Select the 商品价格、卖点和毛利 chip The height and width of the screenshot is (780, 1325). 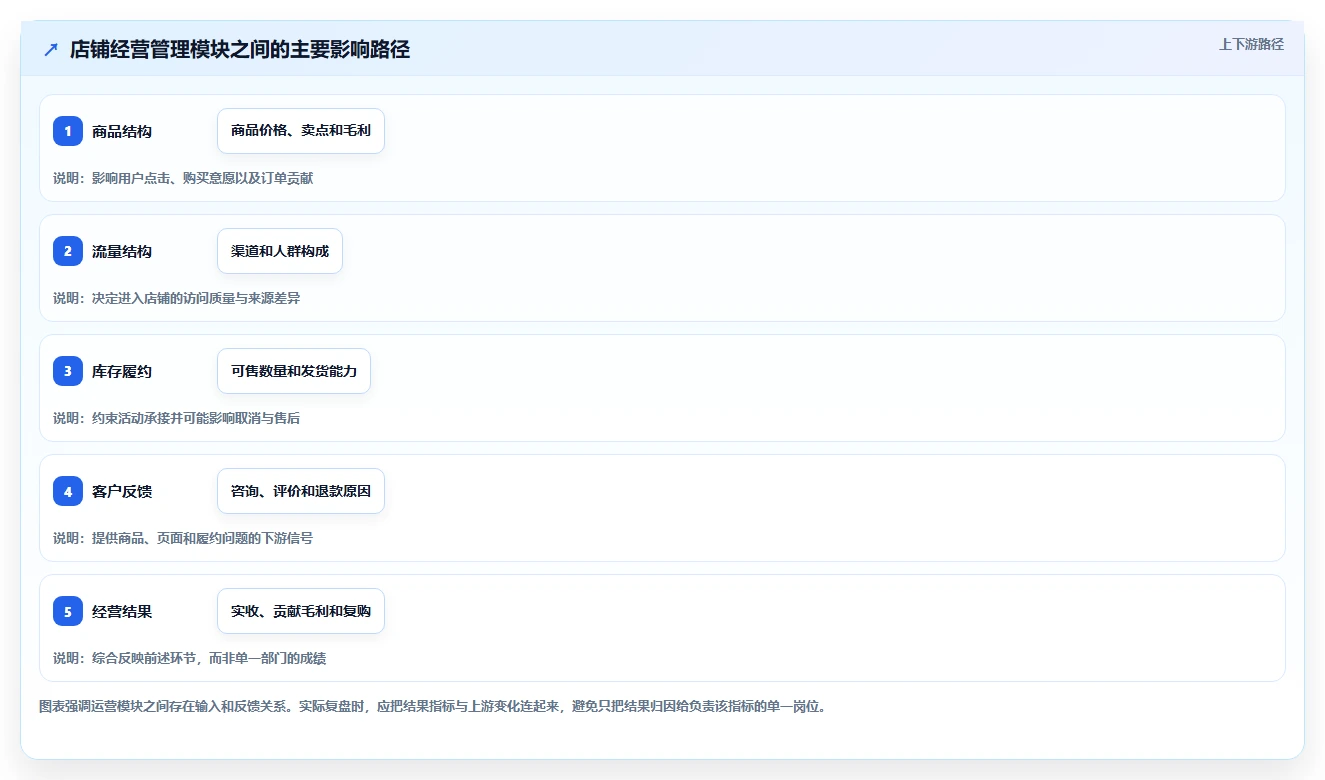tap(301, 131)
